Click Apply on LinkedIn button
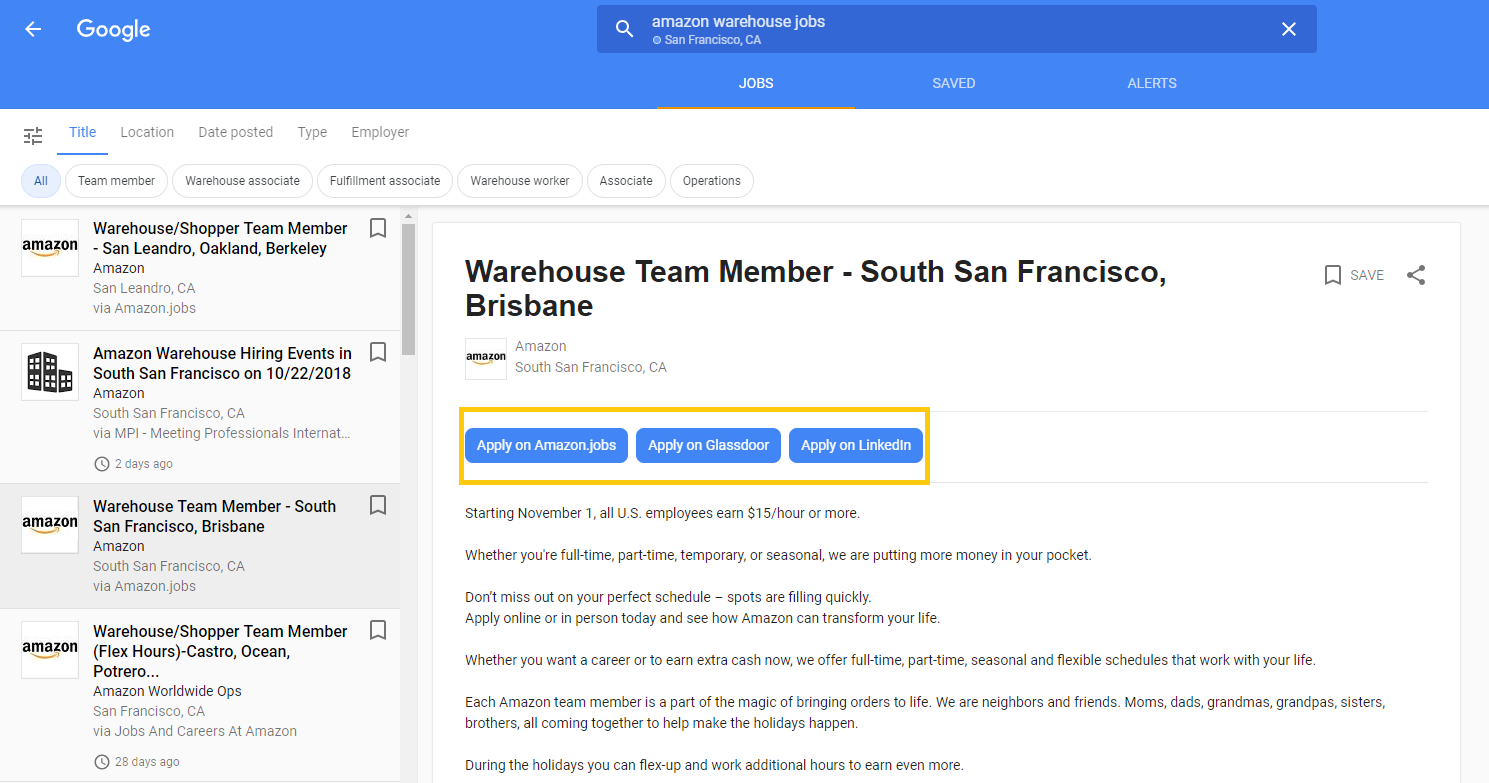 tap(856, 445)
